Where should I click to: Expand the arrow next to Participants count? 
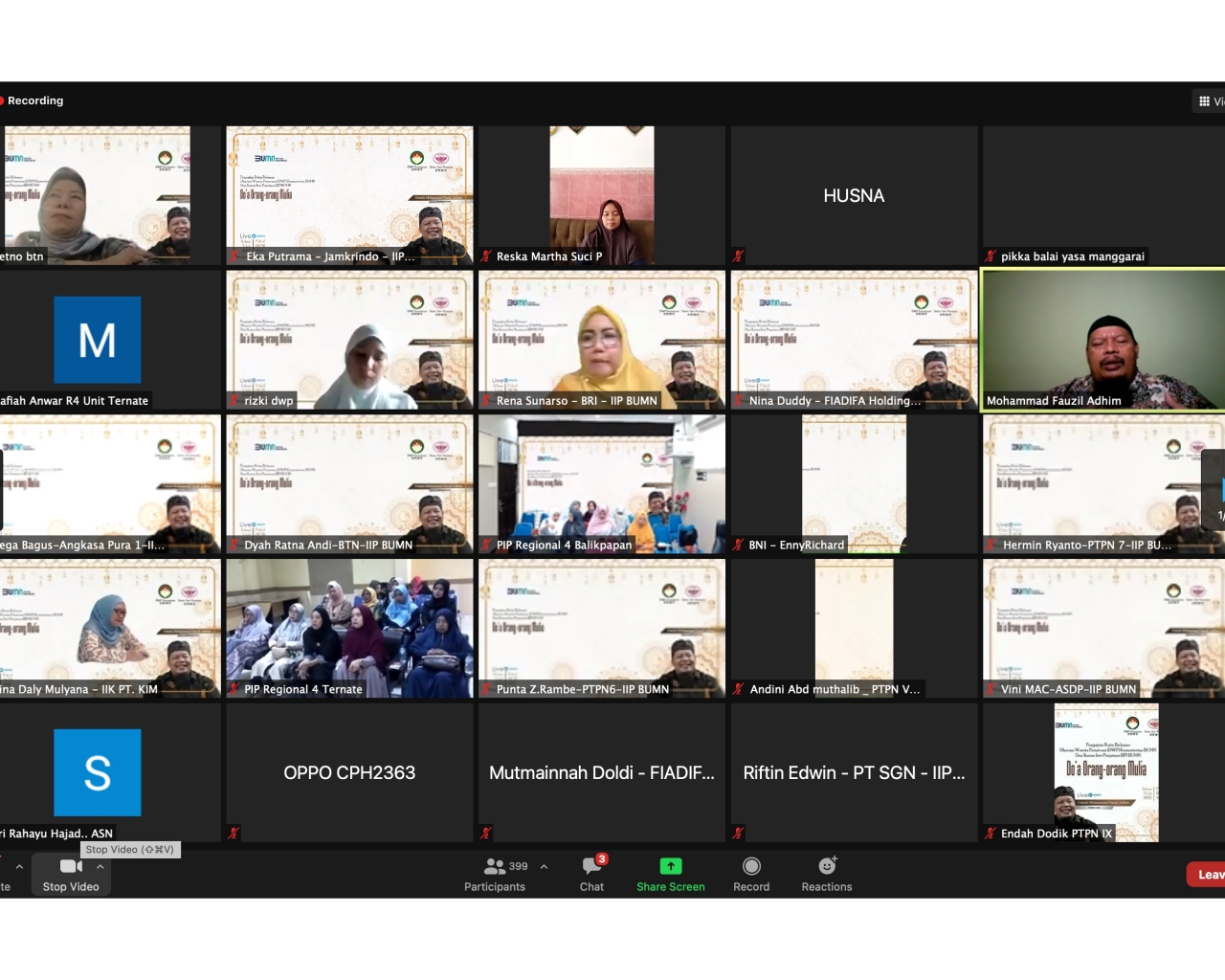545,867
